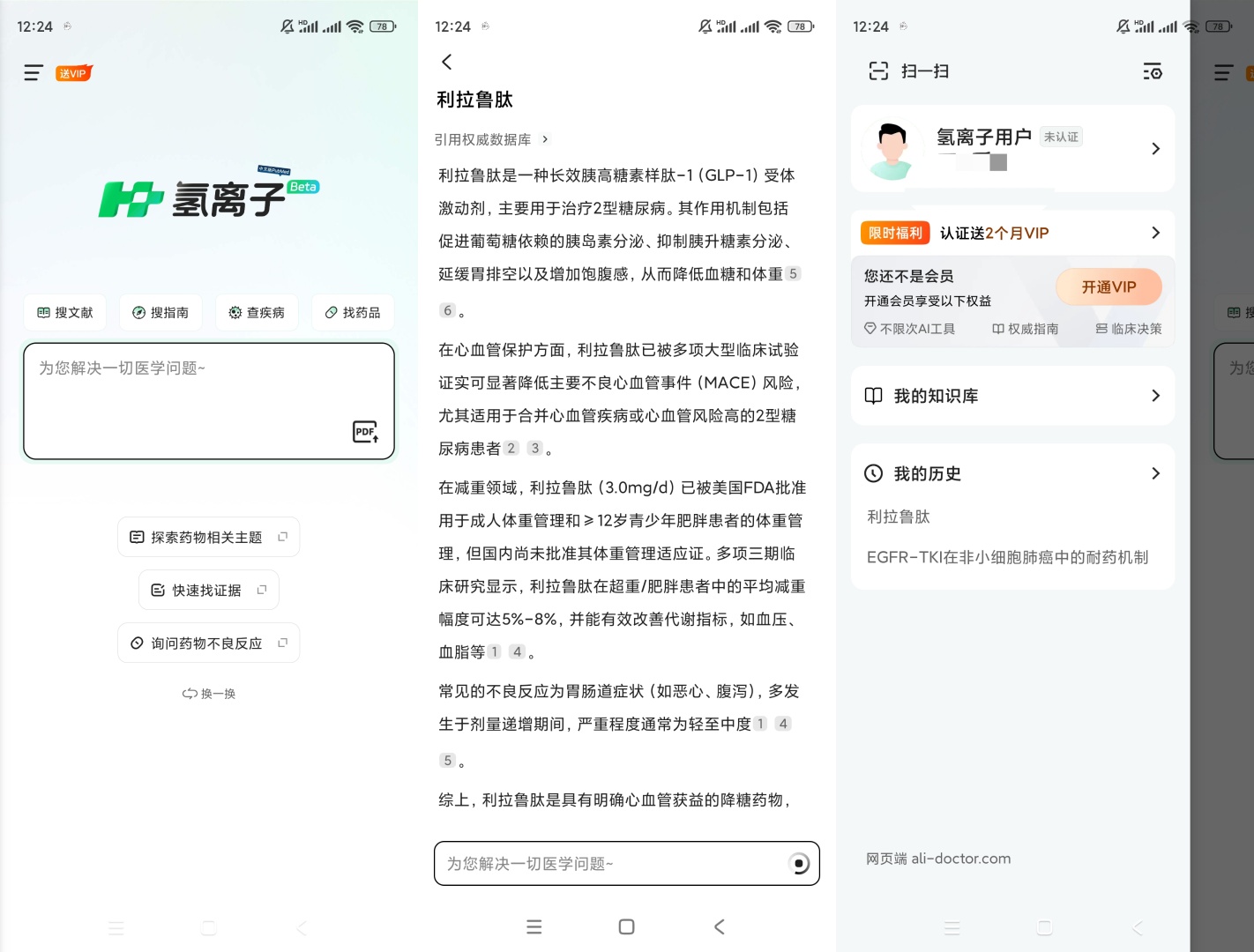Image resolution: width=1254 pixels, height=952 pixels.
Task: Click the PDF upload icon
Action: [x=365, y=431]
